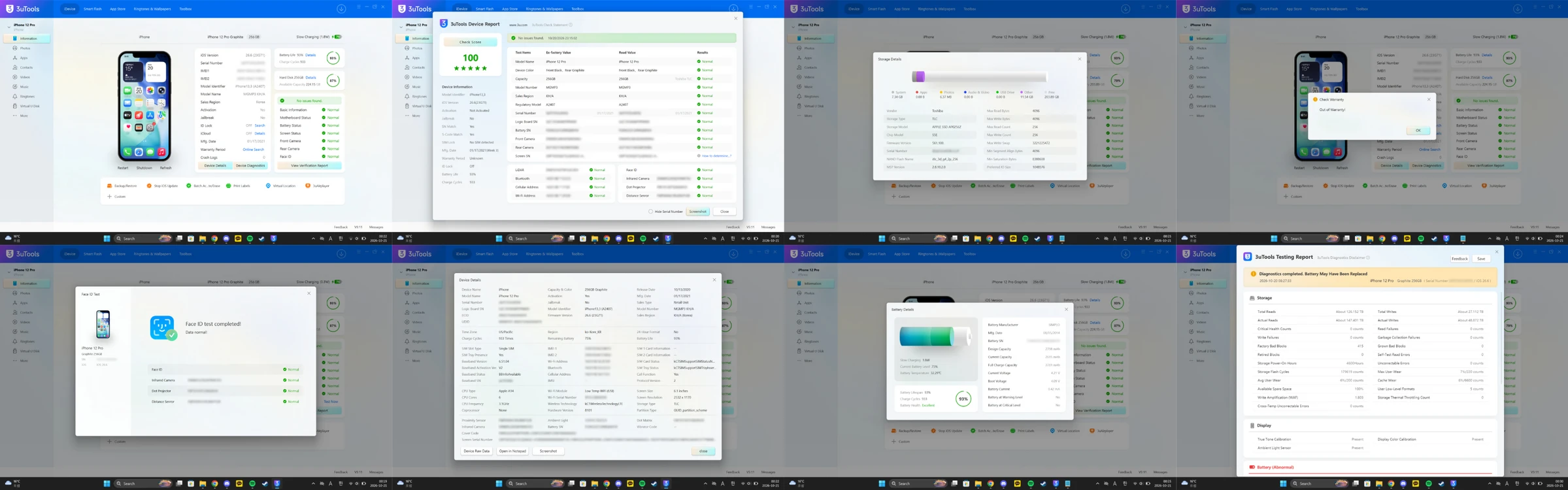Open Ringtones & Wallpapers tab behind Storage Details
This screenshot has height=490, width=1568.
pos(937,9)
